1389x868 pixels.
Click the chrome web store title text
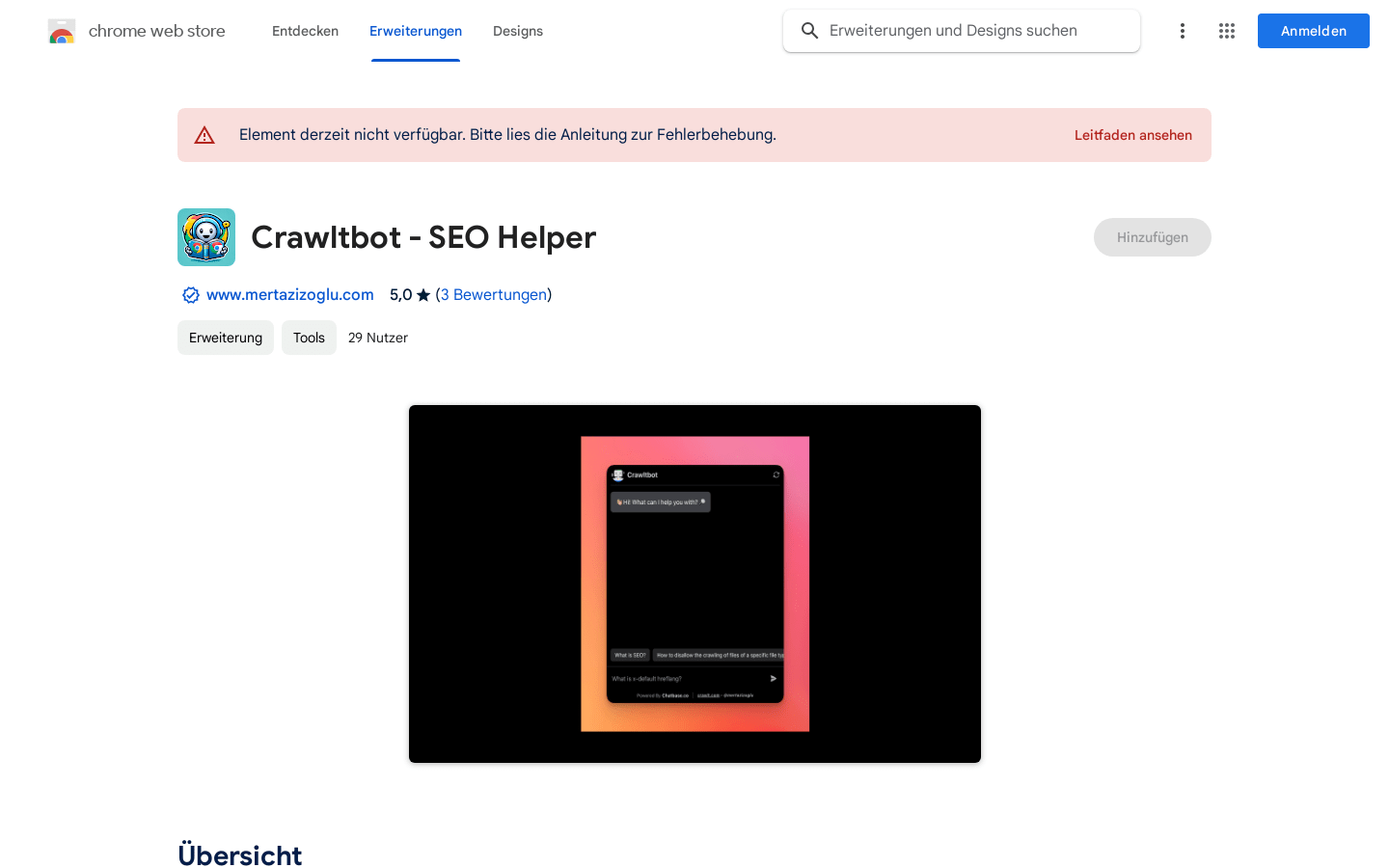coord(157,31)
